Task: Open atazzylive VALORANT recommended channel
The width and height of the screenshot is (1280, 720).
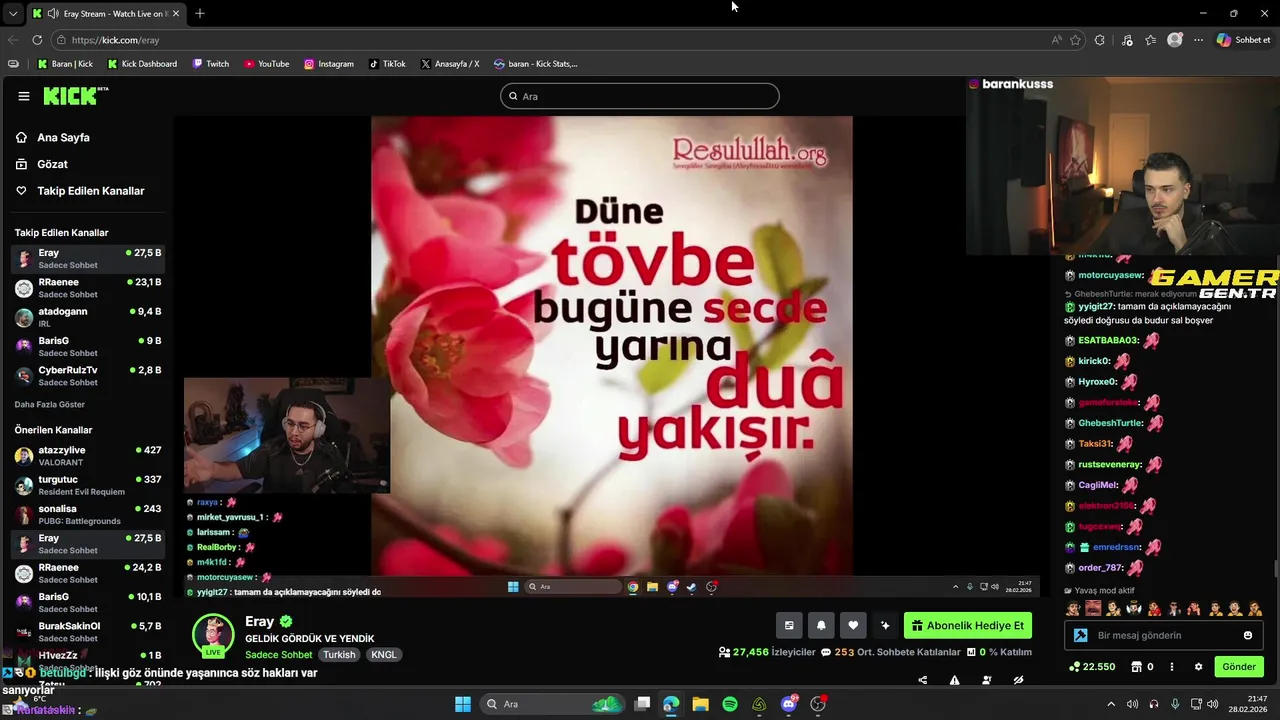Action: pos(88,456)
